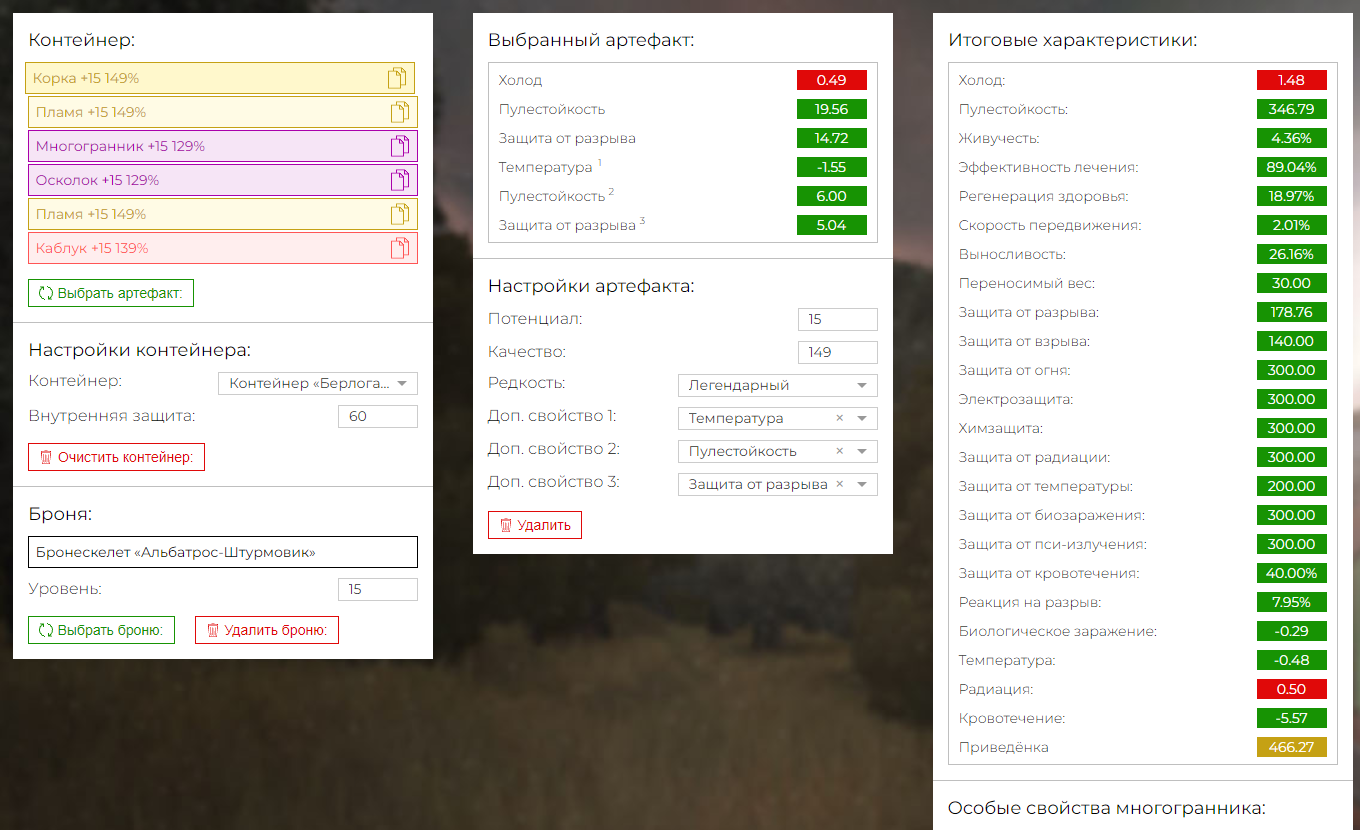Click the total Пулестойкость value 346.79
The height and width of the screenshot is (830, 1360).
(x=1292, y=109)
